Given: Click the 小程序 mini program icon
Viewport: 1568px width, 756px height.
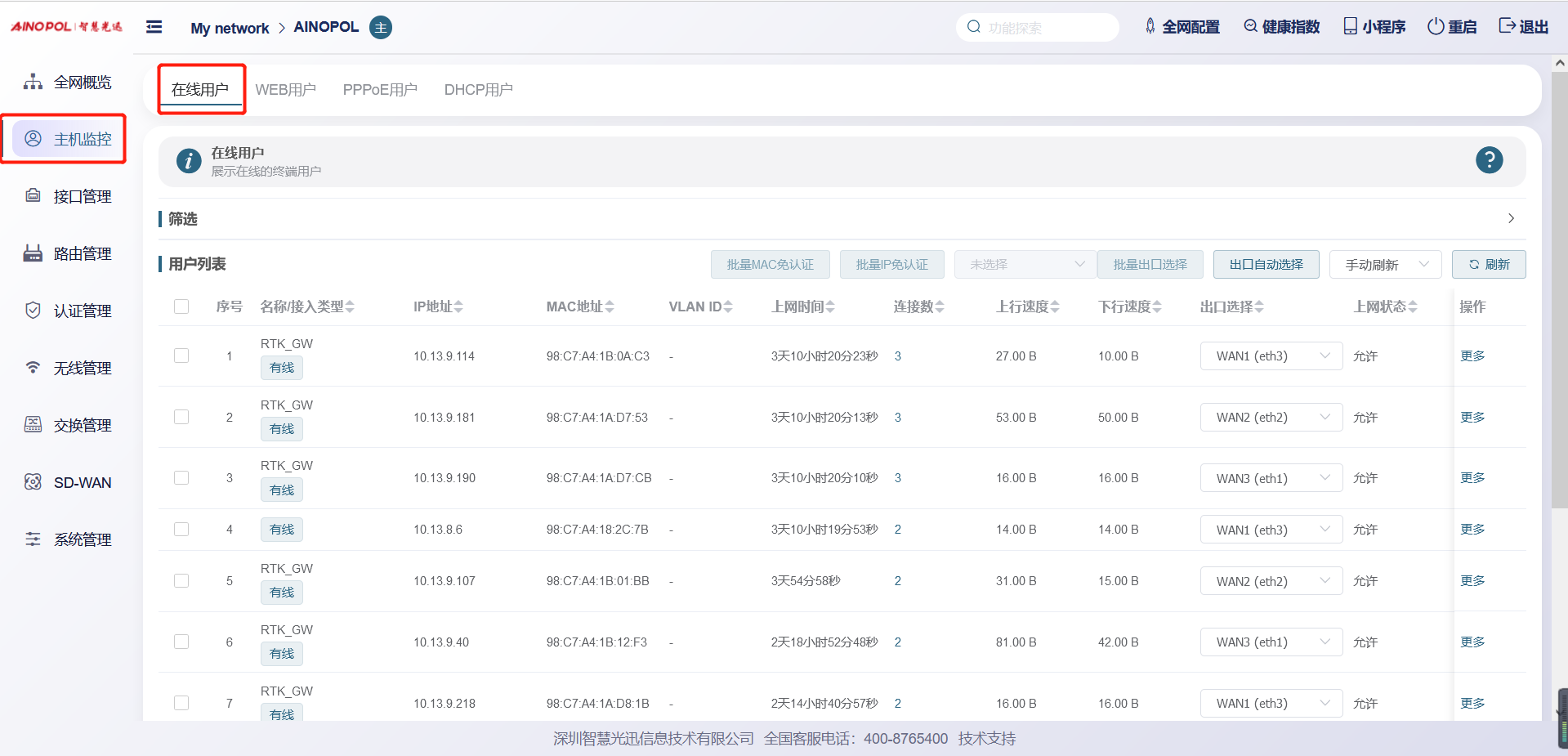Looking at the screenshot, I should tap(1350, 26).
